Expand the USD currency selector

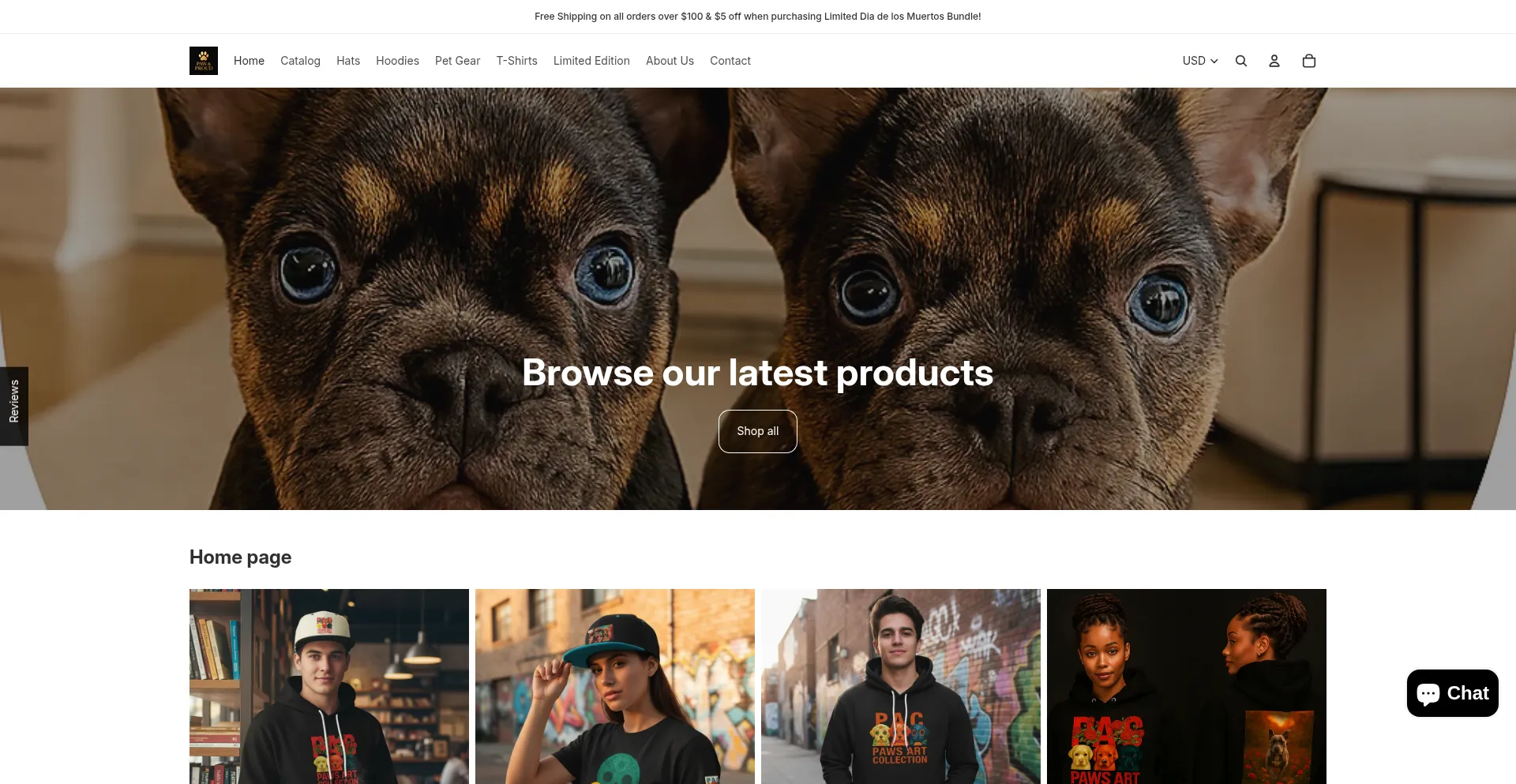click(x=1200, y=61)
